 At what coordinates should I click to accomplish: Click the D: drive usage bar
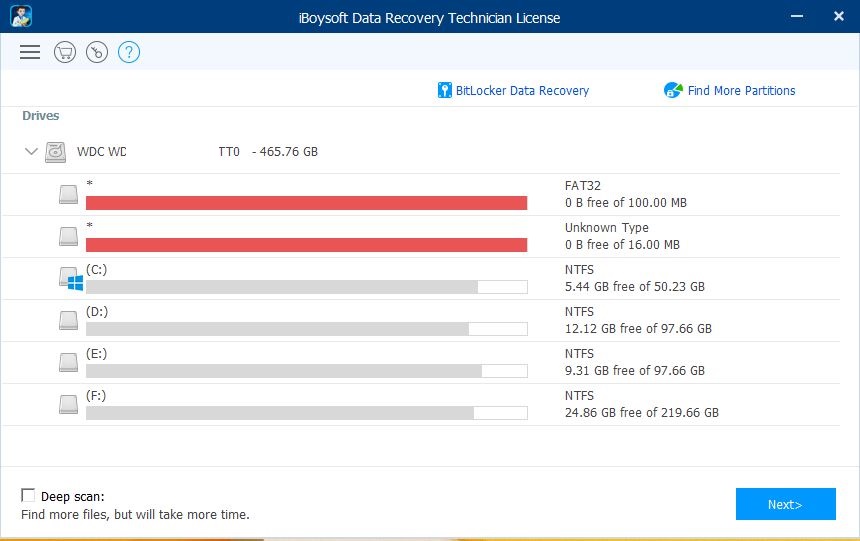point(307,329)
